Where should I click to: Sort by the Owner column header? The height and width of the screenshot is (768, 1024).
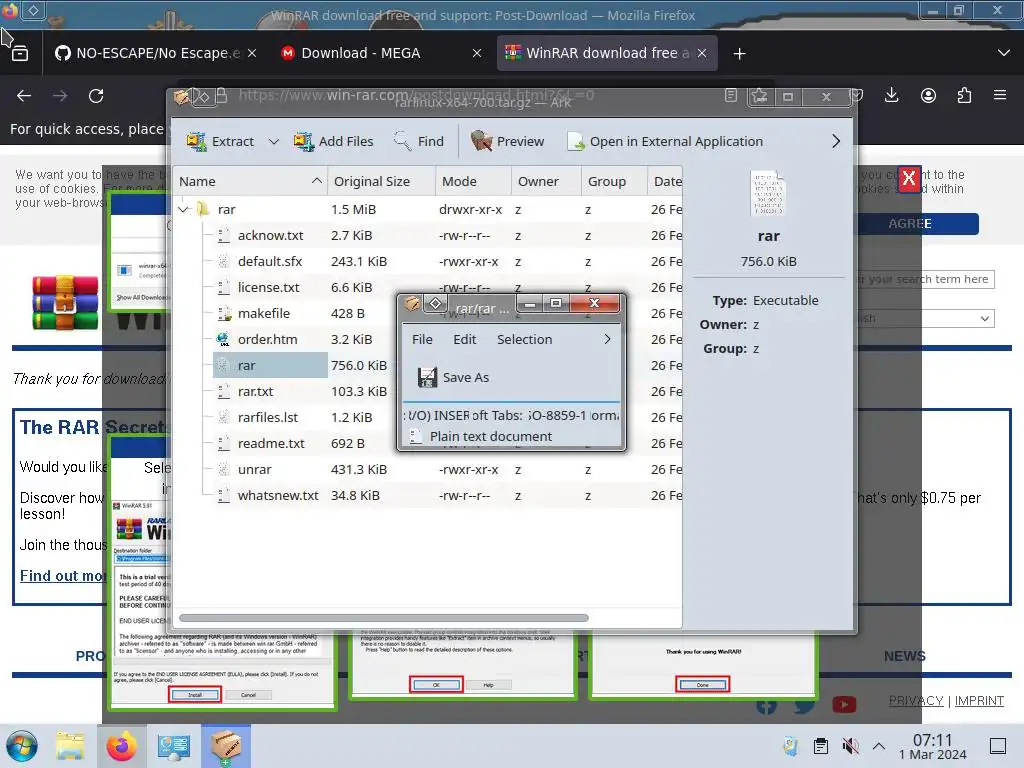547,181
